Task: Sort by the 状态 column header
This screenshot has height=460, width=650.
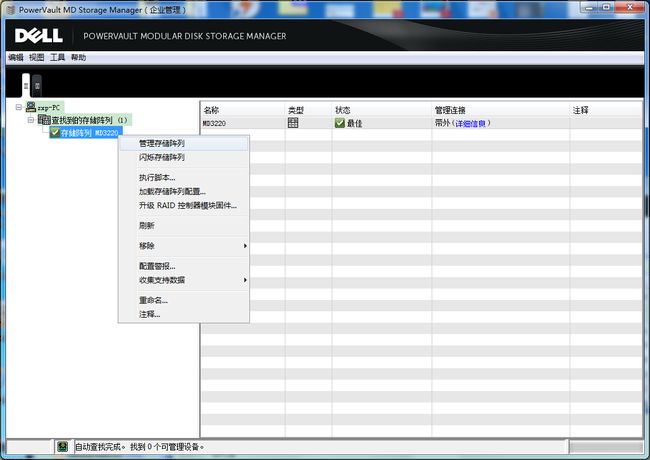Action: [381, 110]
